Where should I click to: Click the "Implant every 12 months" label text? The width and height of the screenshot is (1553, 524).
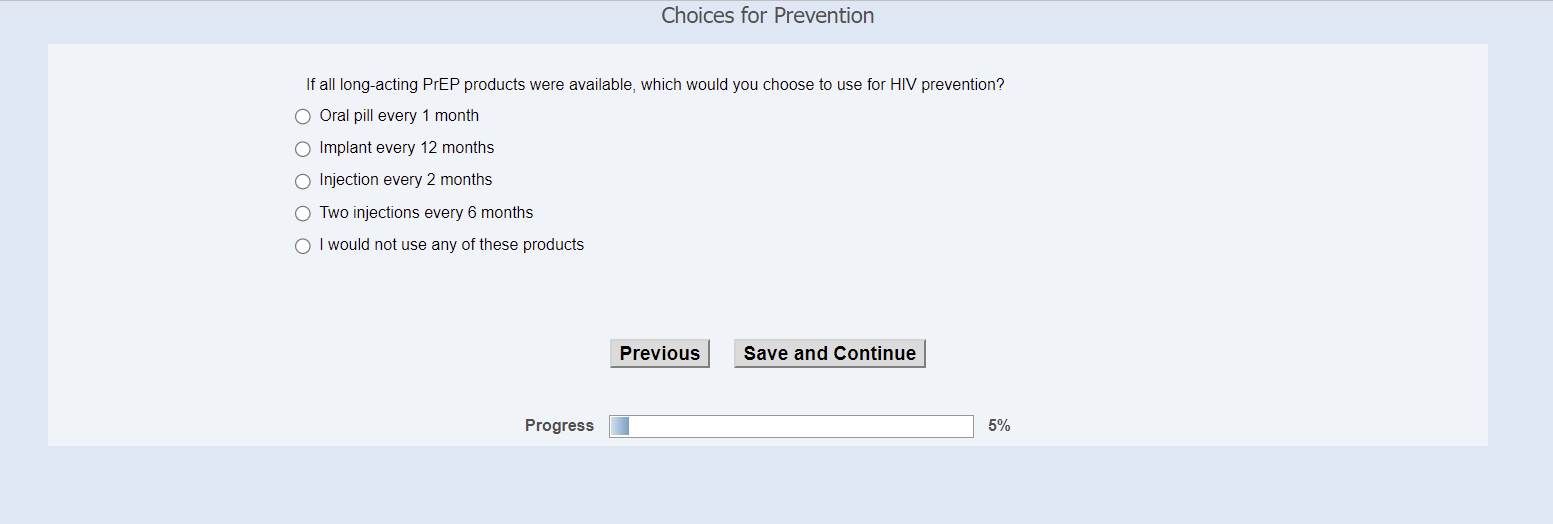[x=406, y=148]
